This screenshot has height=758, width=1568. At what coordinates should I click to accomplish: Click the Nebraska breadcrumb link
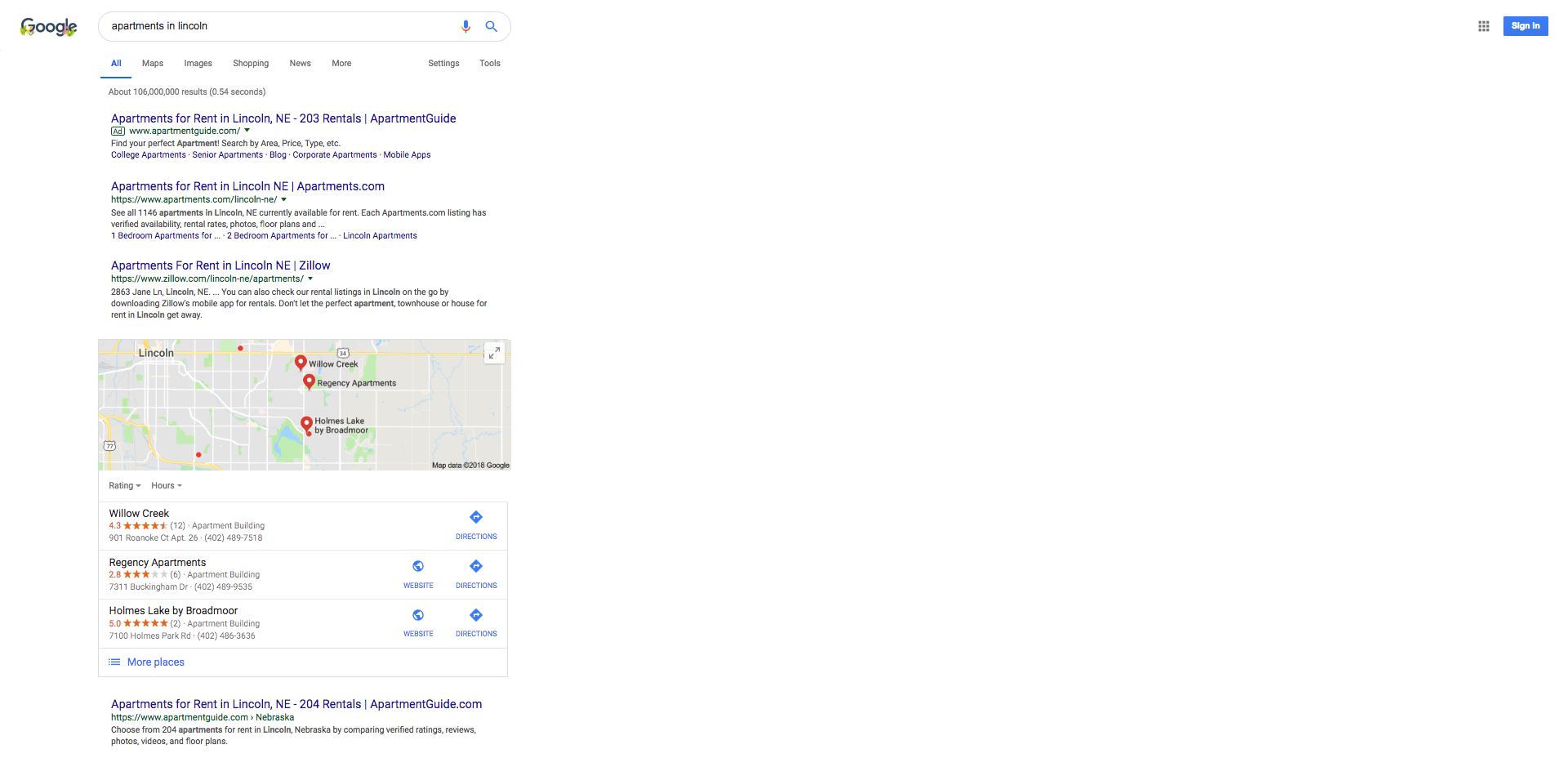(274, 717)
